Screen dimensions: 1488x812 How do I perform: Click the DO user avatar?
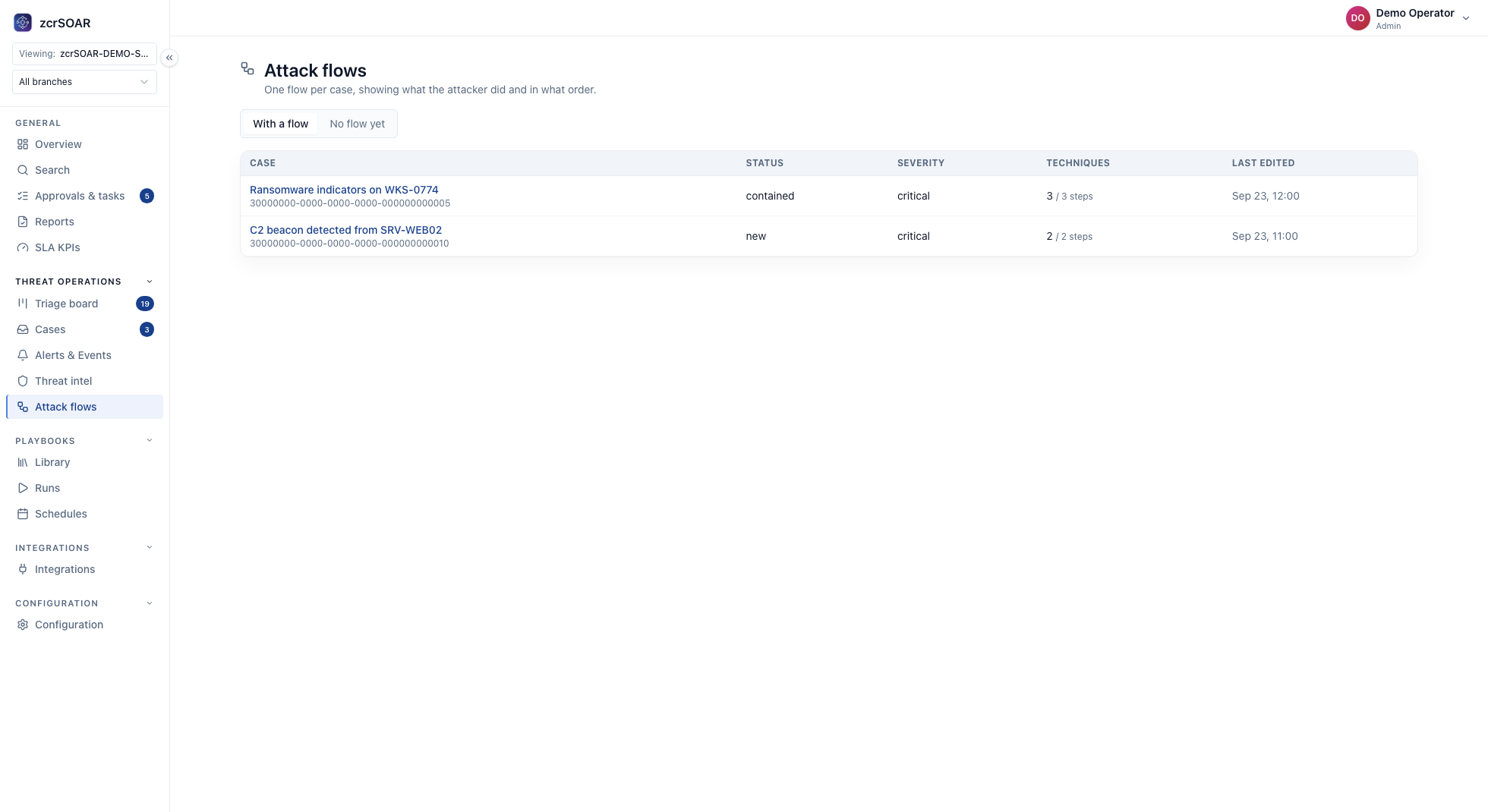(1357, 18)
